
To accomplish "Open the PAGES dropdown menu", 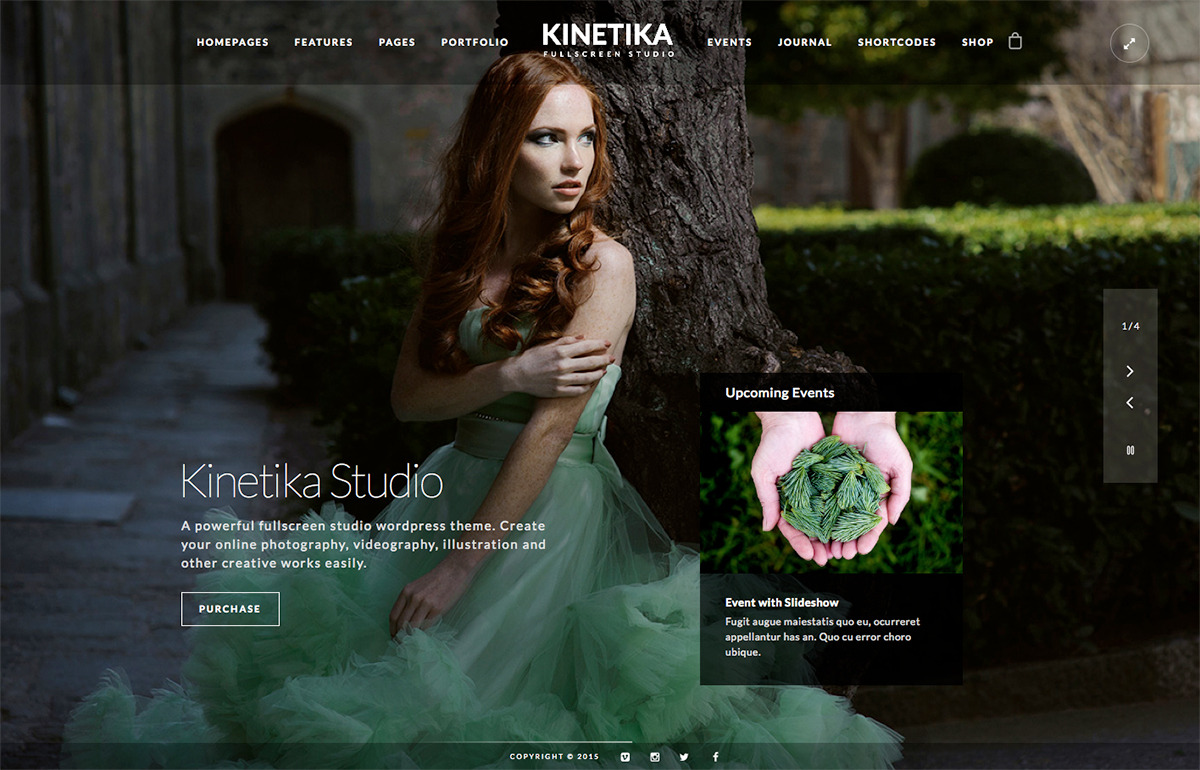I will (x=397, y=42).
